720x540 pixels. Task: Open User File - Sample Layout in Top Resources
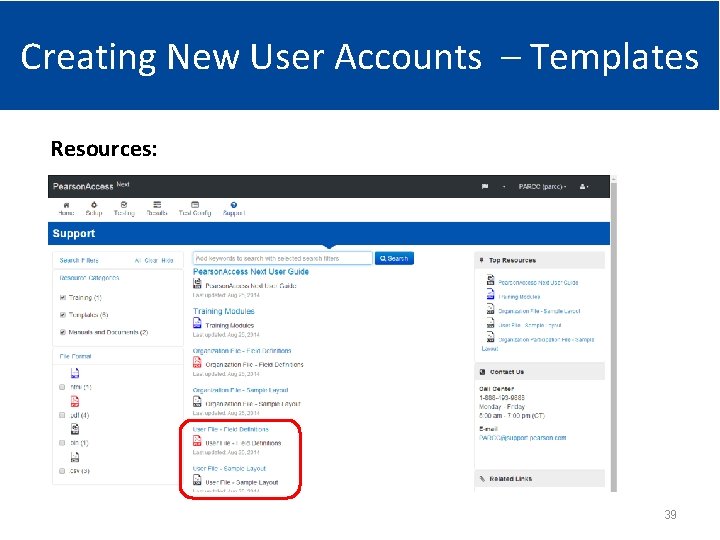click(530, 325)
